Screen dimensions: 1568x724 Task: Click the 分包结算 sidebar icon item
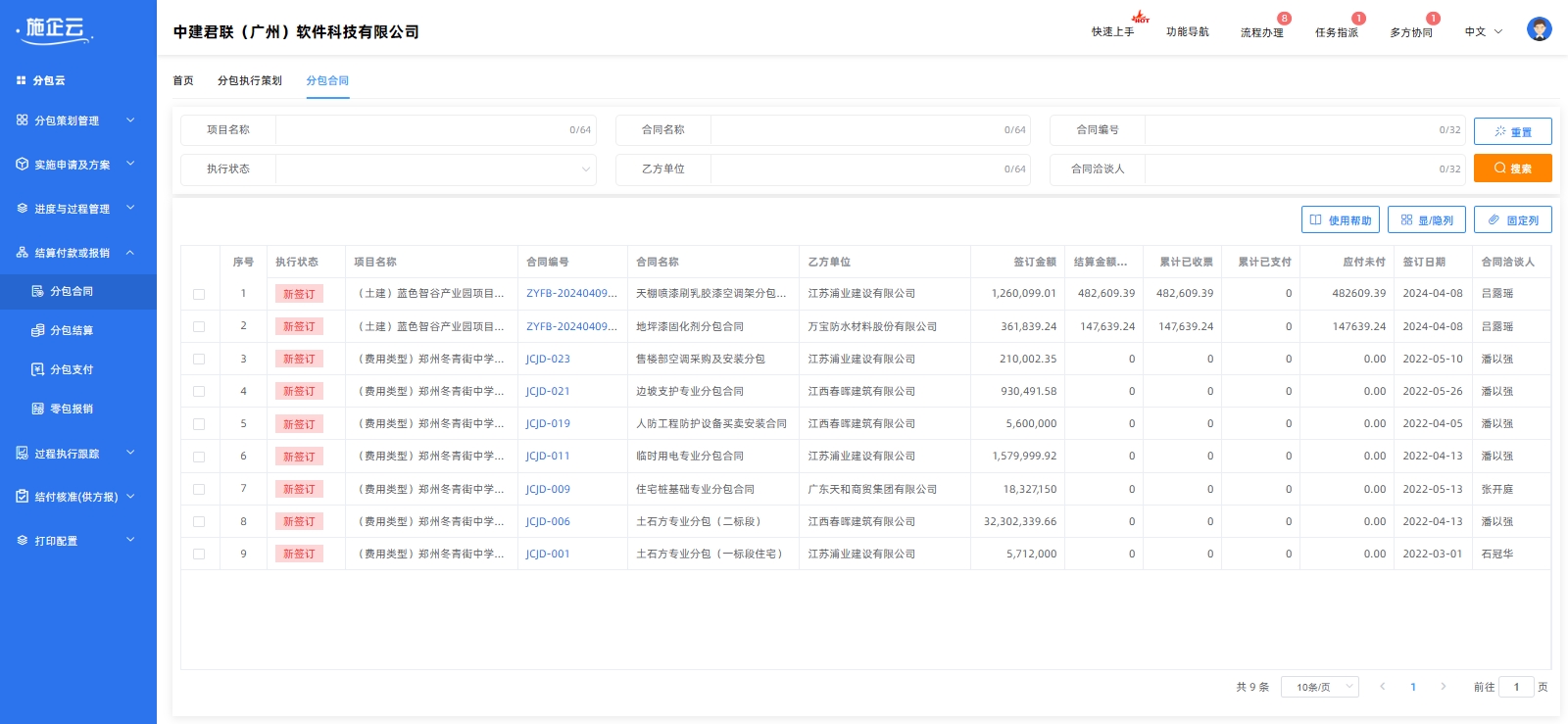[71, 331]
